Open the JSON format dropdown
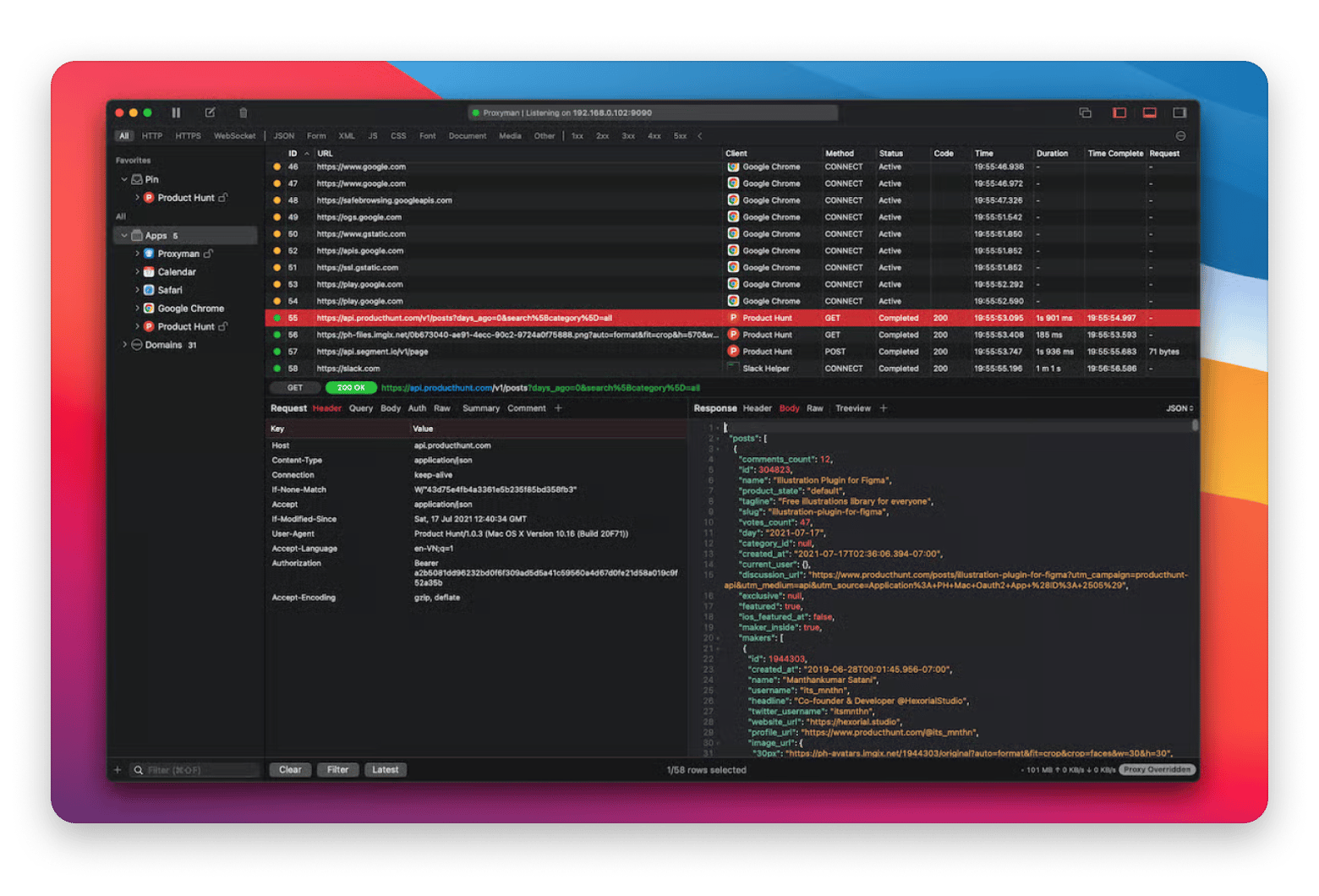The image size is (1319, 896). click(1179, 408)
